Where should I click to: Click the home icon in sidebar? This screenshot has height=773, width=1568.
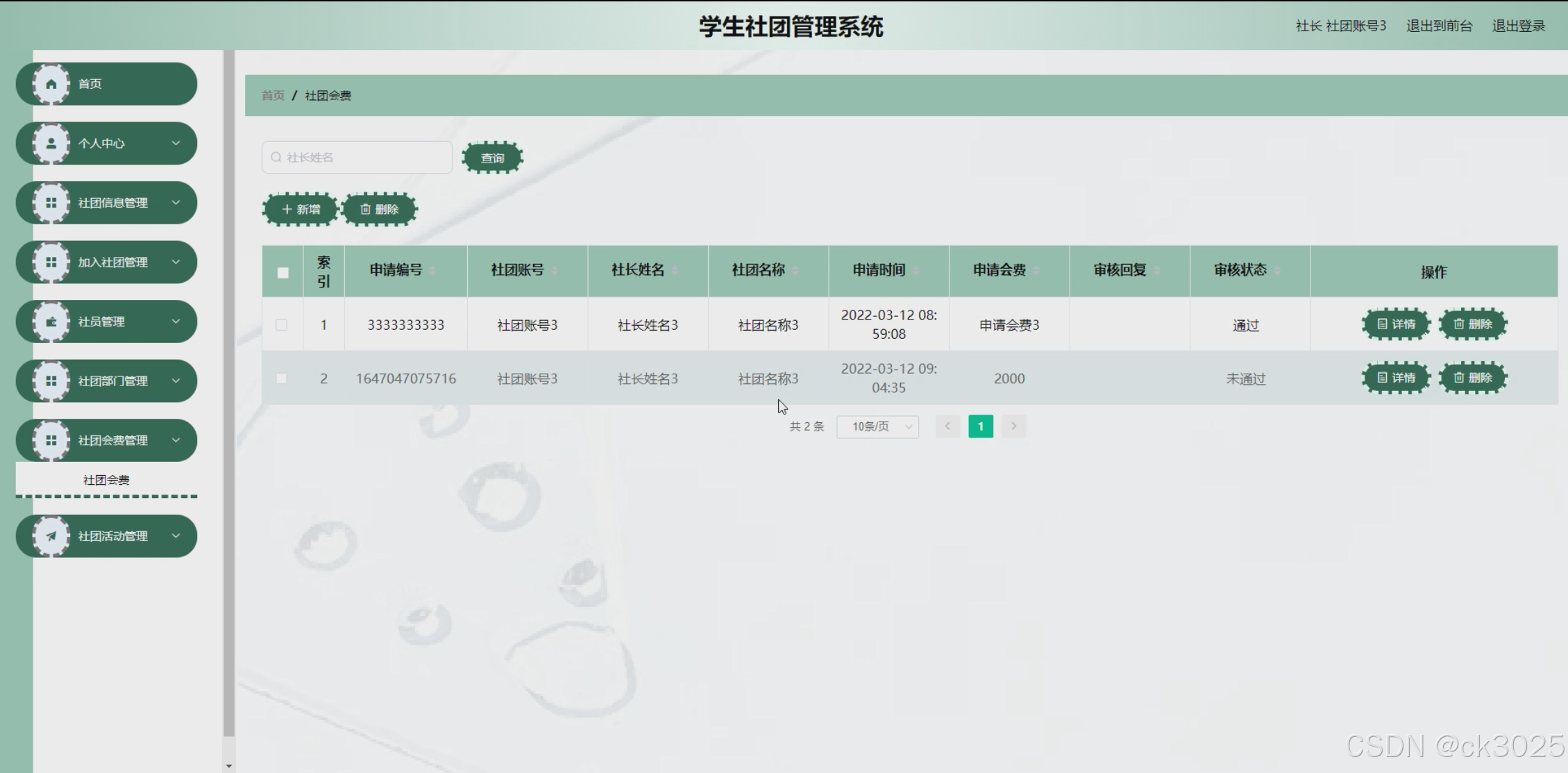pos(51,84)
